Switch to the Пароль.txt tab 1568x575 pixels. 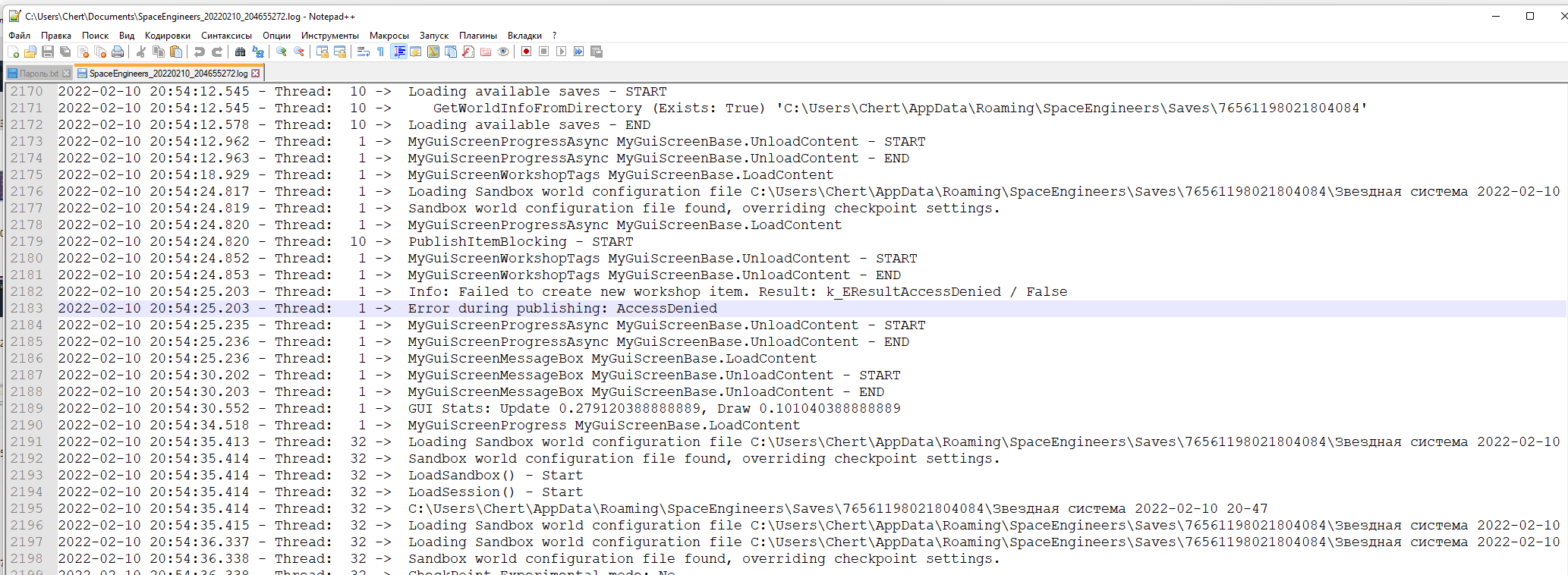[x=38, y=74]
